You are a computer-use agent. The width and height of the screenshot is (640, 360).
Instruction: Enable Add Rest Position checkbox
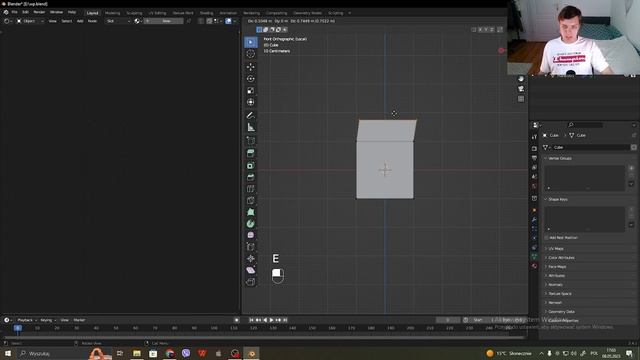click(x=547, y=238)
